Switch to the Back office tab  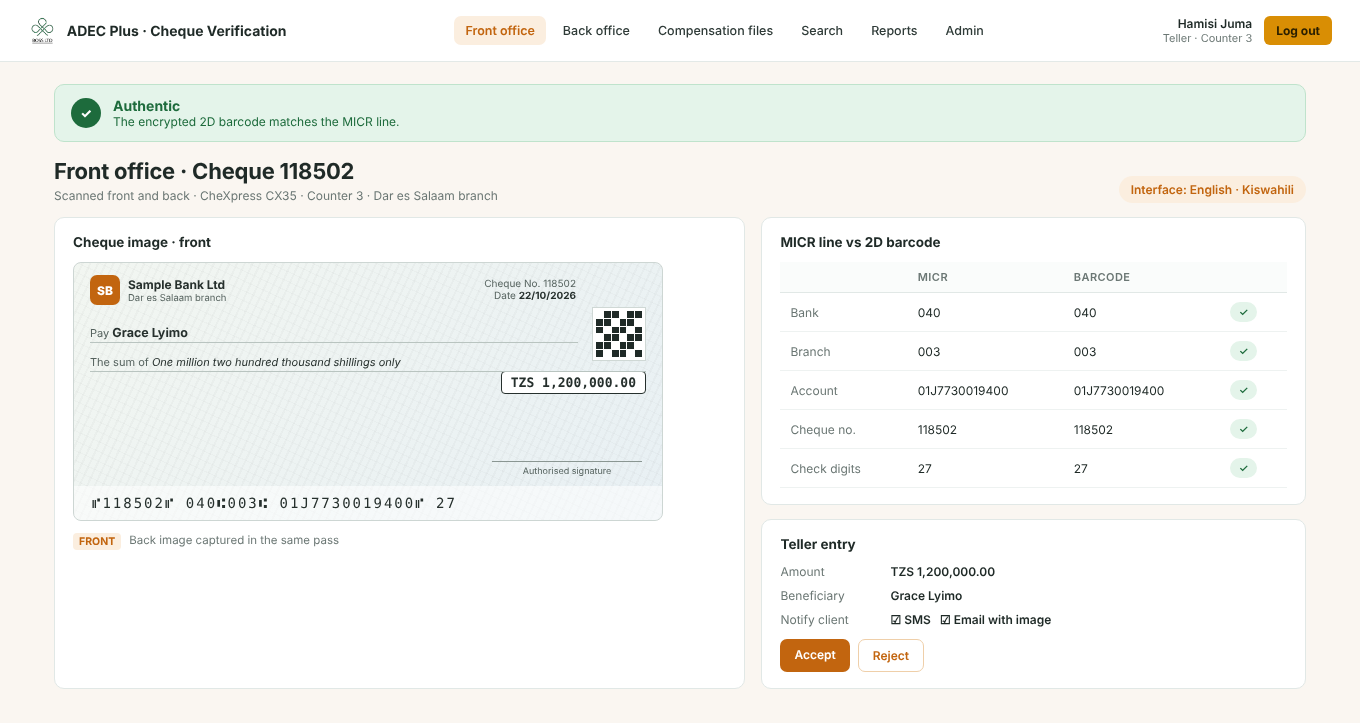click(596, 31)
